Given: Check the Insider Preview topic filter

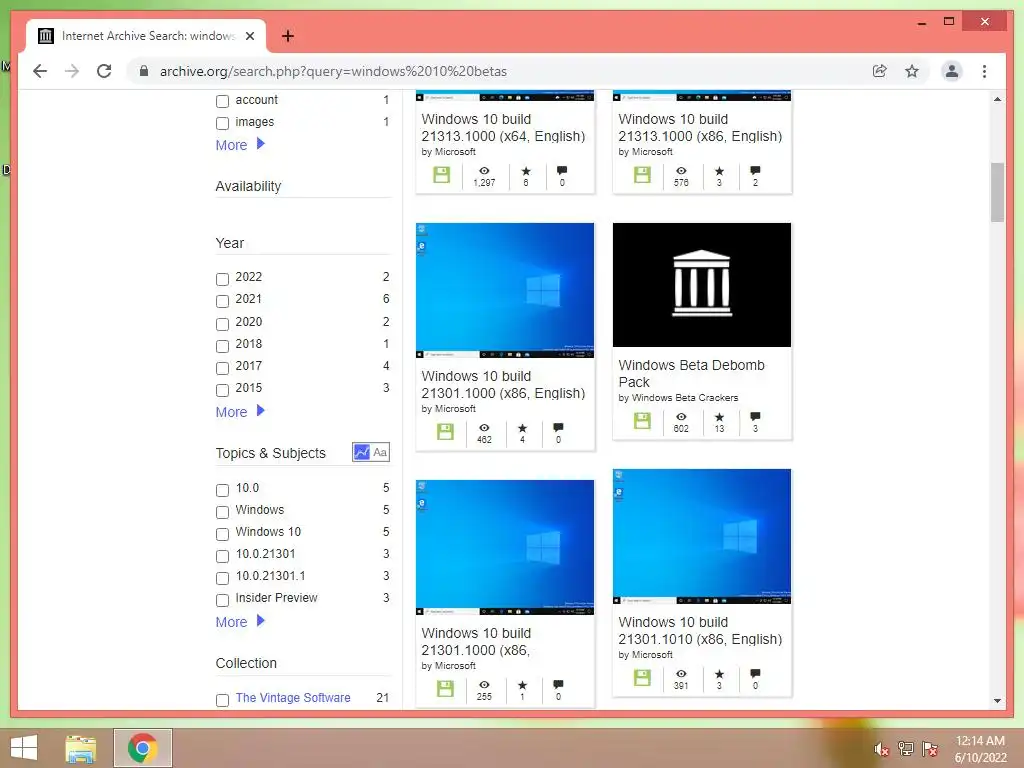Looking at the screenshot, I should pyautogui.click(x=222, y=600).
